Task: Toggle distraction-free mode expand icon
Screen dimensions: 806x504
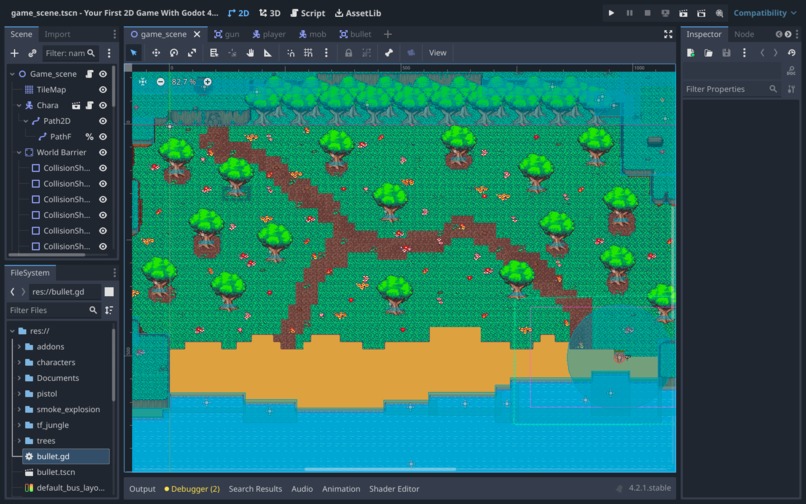Action: tap(668, 34)
